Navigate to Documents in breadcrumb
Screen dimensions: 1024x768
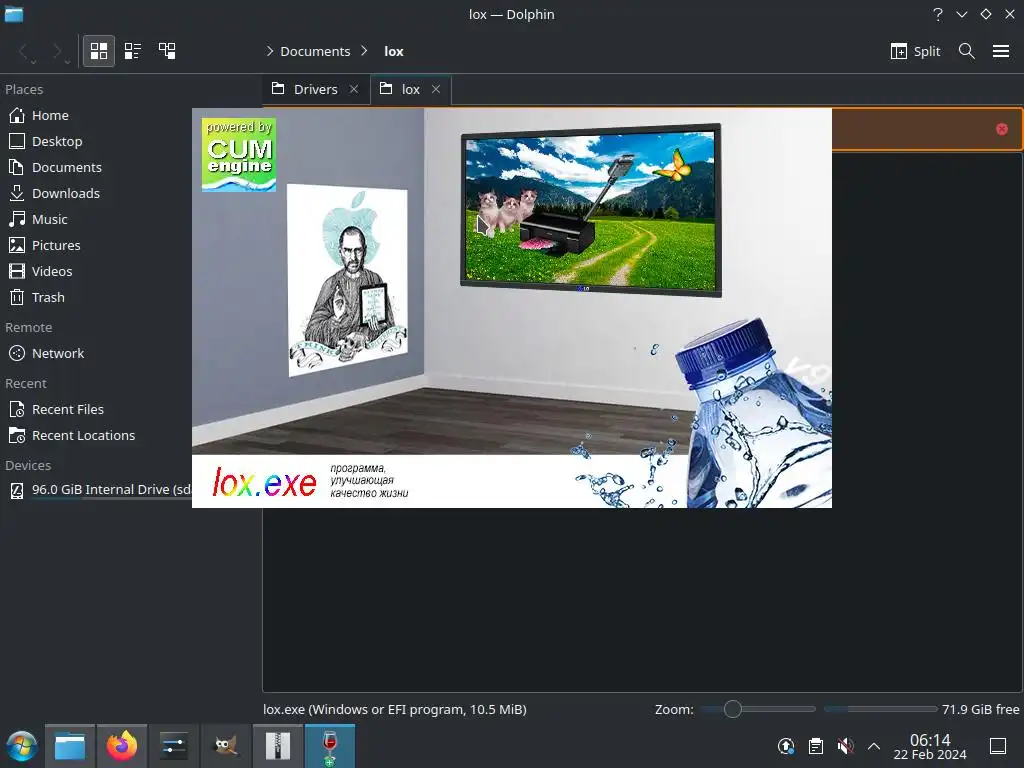[315, 51]
